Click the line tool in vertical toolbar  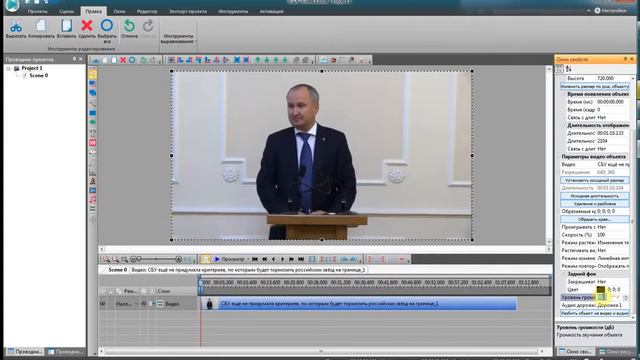coord(93,103)
